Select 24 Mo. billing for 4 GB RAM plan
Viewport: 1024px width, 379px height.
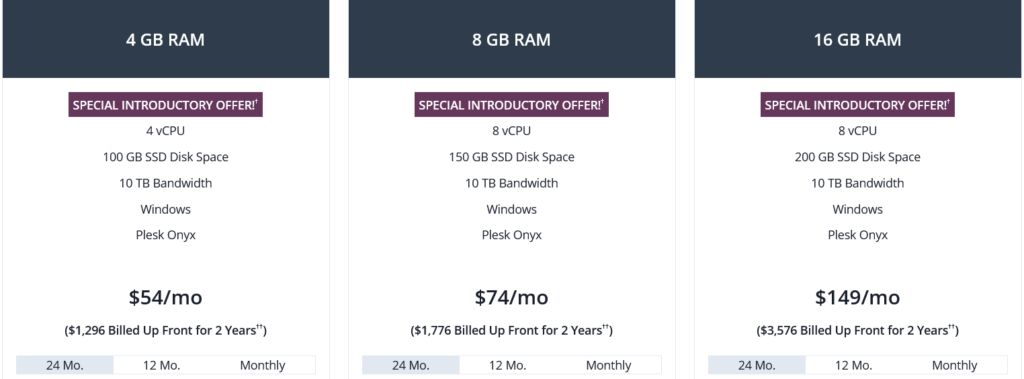point(65,365)
